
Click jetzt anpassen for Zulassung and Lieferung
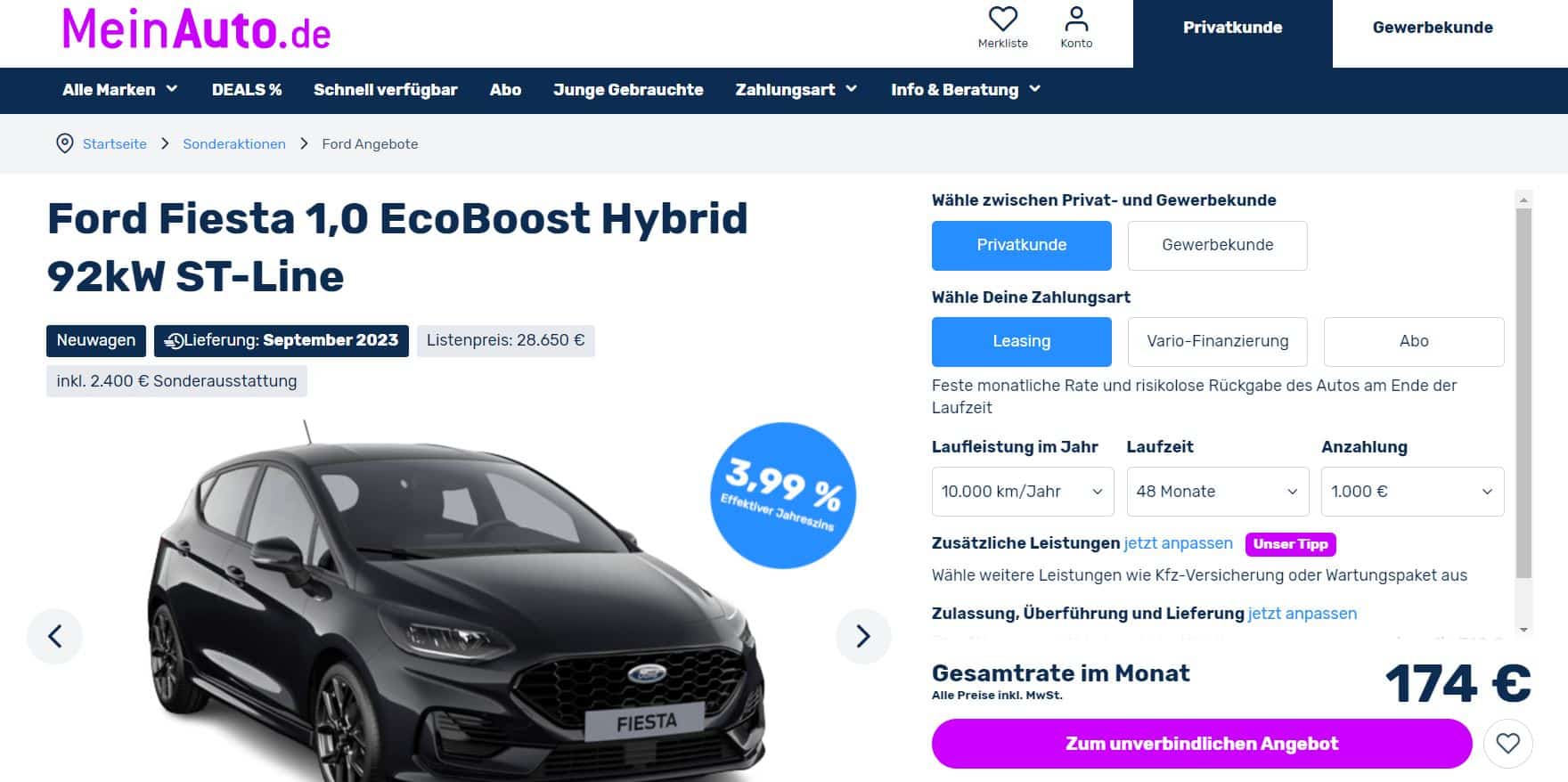[x=1303, y=614]
